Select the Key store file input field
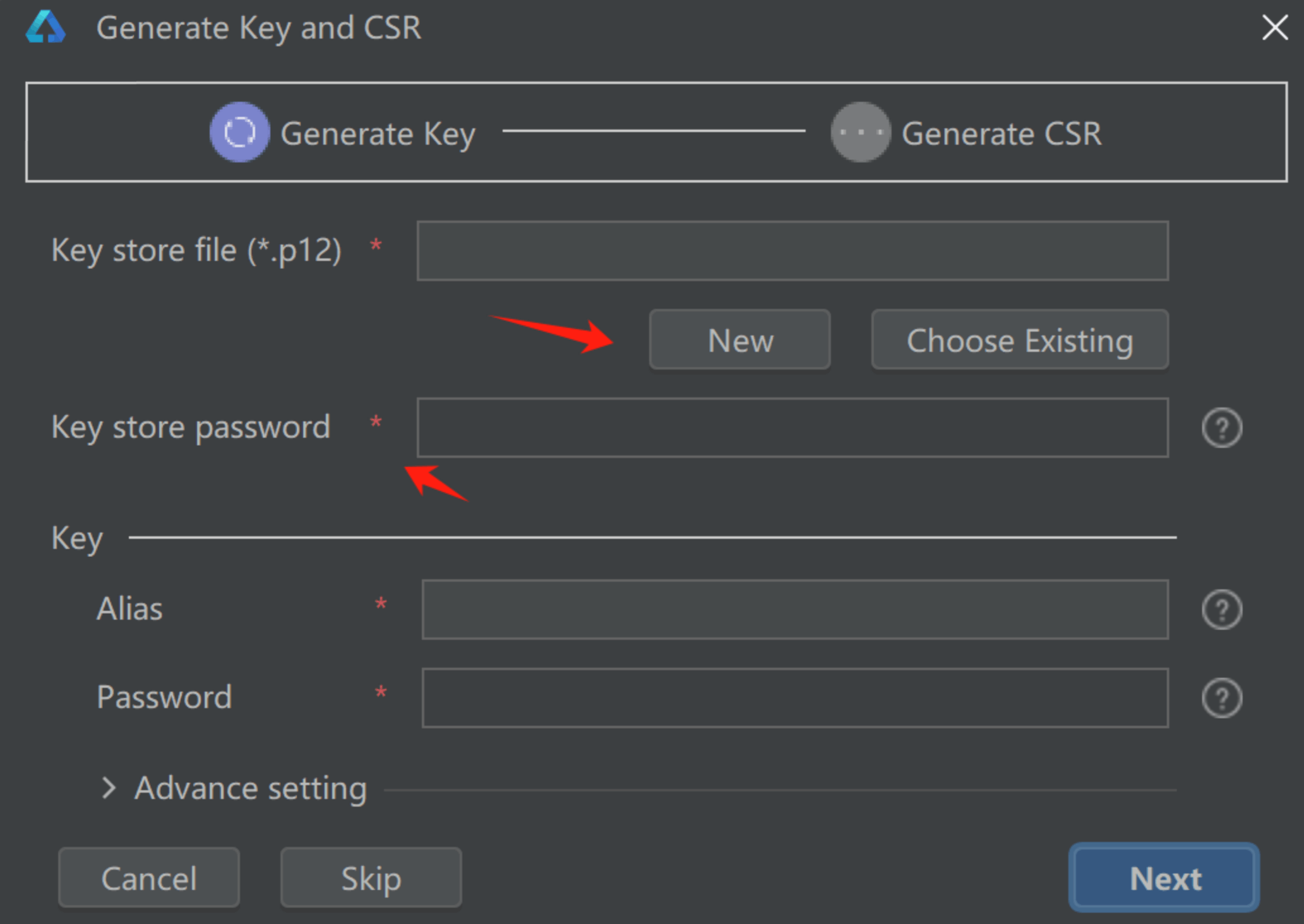The image size is (1304, 924). click(x=792, y=250)
